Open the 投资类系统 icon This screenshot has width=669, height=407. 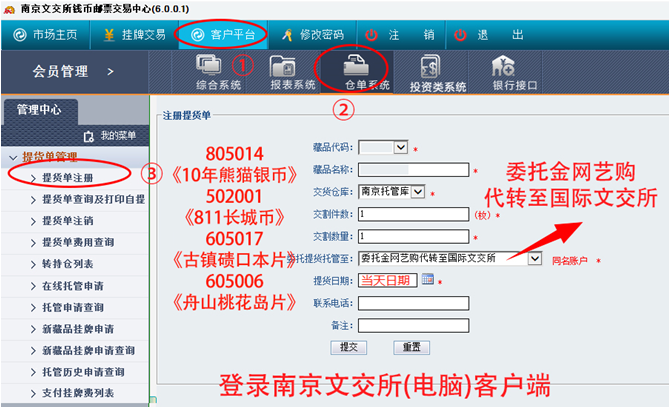pyautogui.click(x=438, y=73)
